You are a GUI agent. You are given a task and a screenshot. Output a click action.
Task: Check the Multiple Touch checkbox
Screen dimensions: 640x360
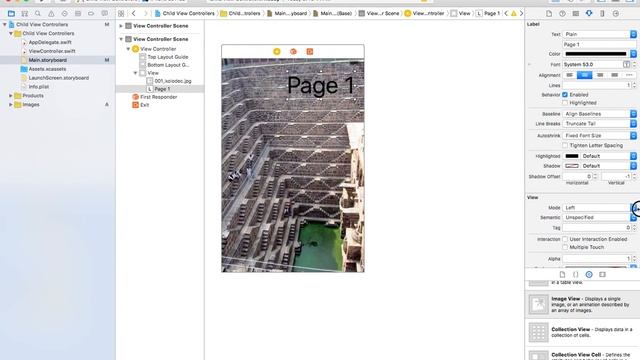click(565, 247)
